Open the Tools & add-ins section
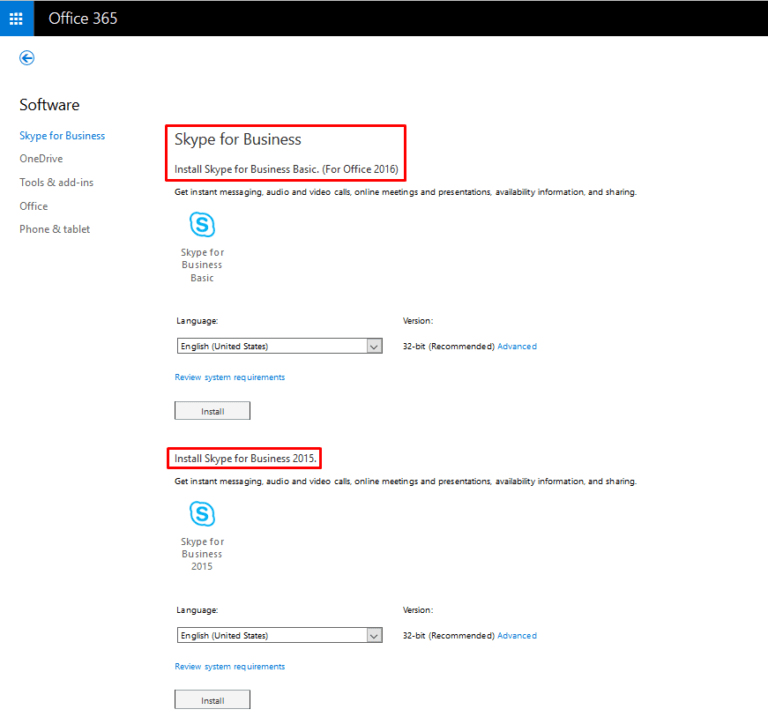Viewport: 768px width, 717px height. (56, 182)
